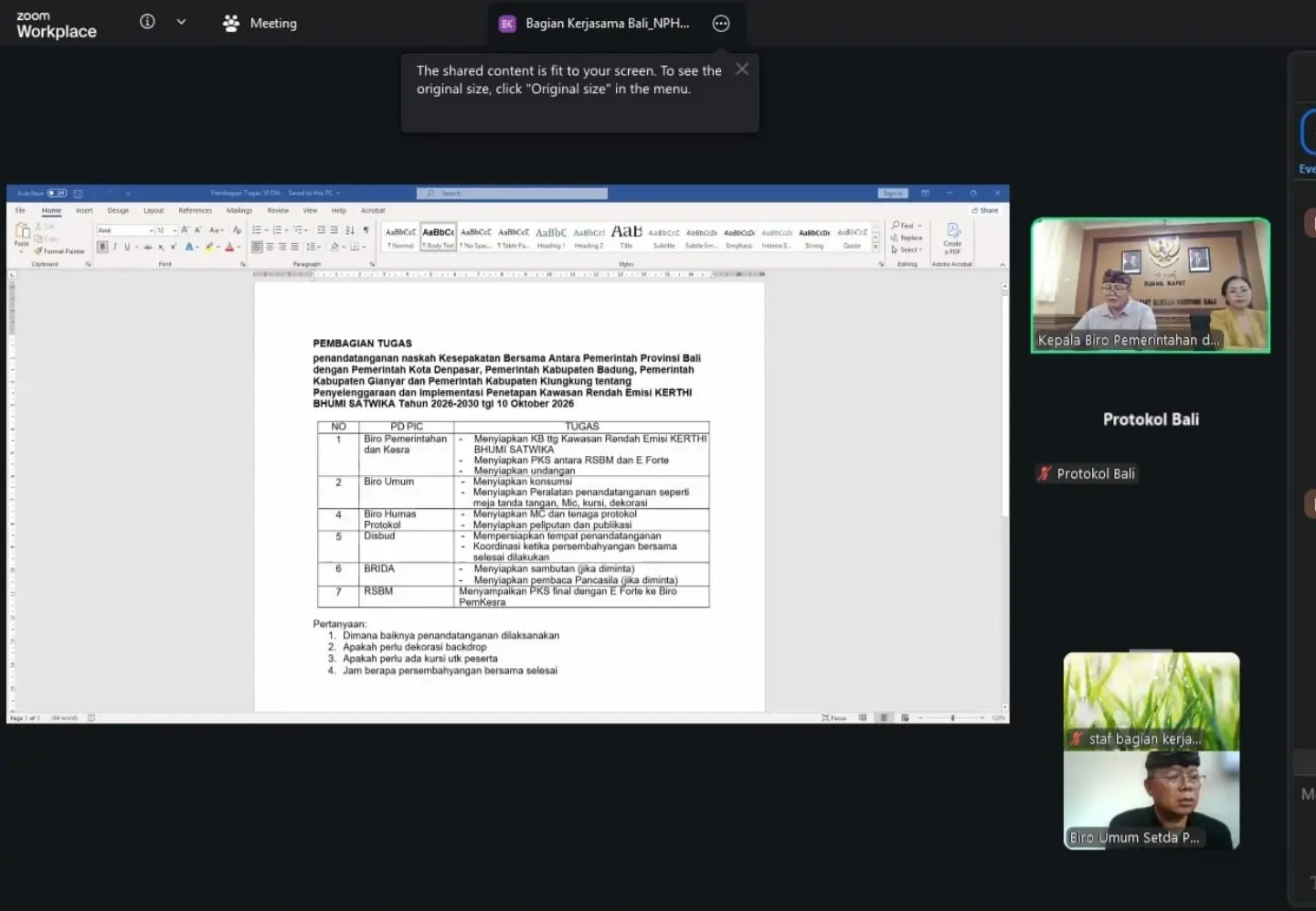
Task: Click Create a PDF Acrobat icon
Action: (952, 238)
